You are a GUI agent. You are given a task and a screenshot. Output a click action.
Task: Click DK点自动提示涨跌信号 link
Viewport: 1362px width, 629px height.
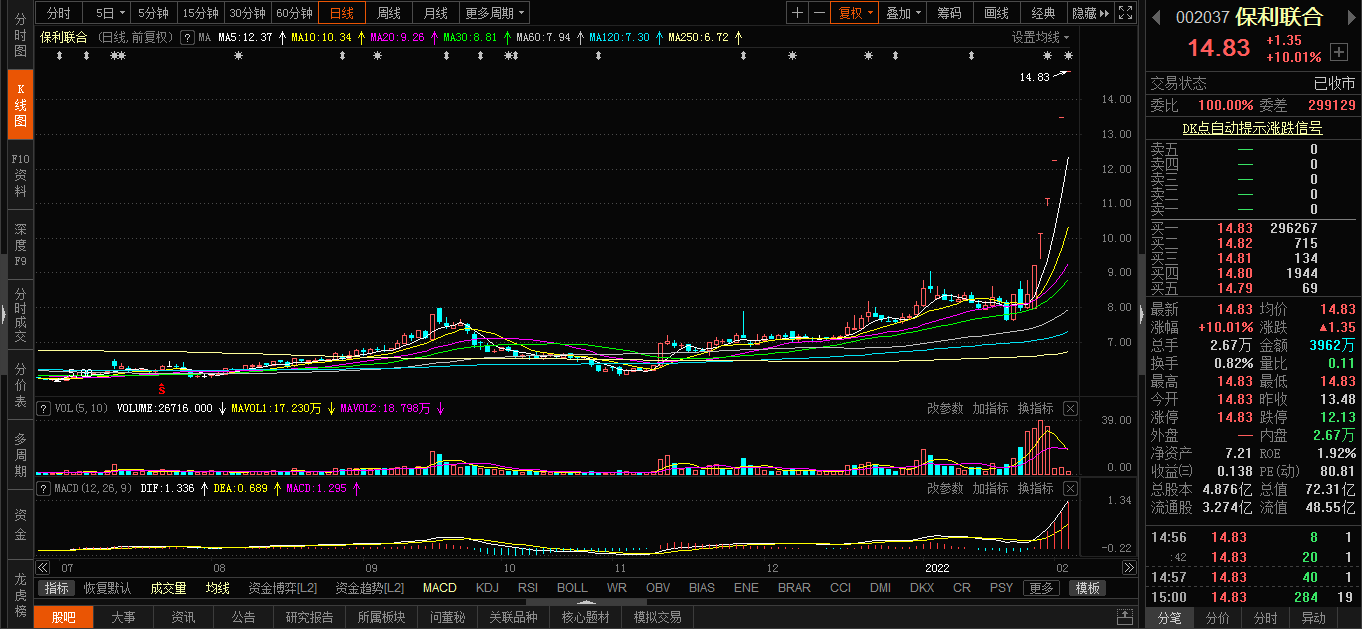tap(1252, 128)
